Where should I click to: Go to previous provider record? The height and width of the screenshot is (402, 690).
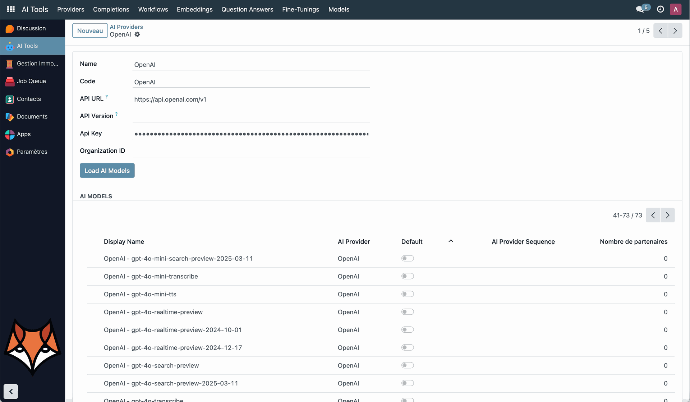click(661, 31)
